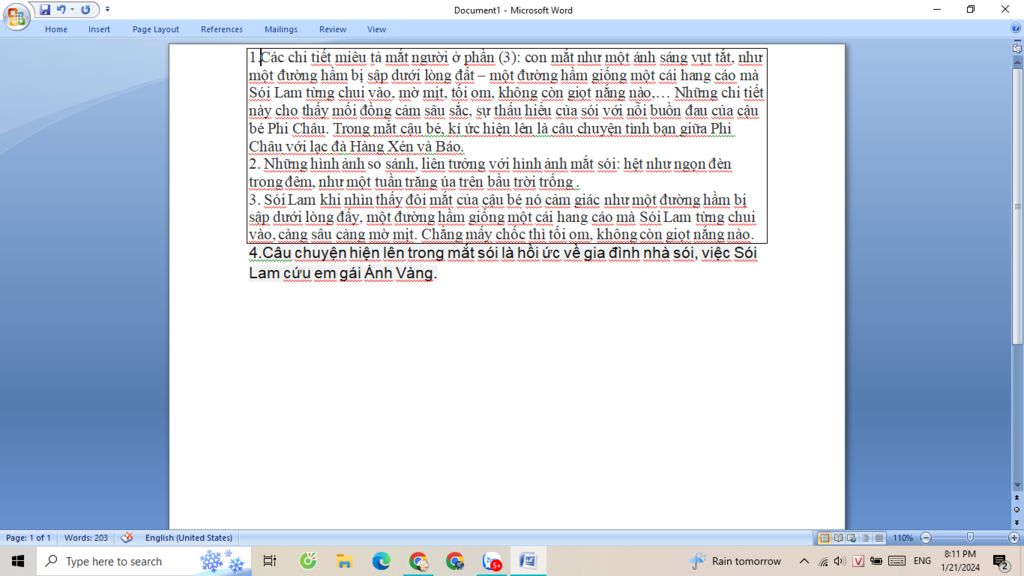The height and width of the screenshot is (576, 1024).
Task: Click text "2. Những hình ảnh so sánh"
Action: [x=332, y=164]
